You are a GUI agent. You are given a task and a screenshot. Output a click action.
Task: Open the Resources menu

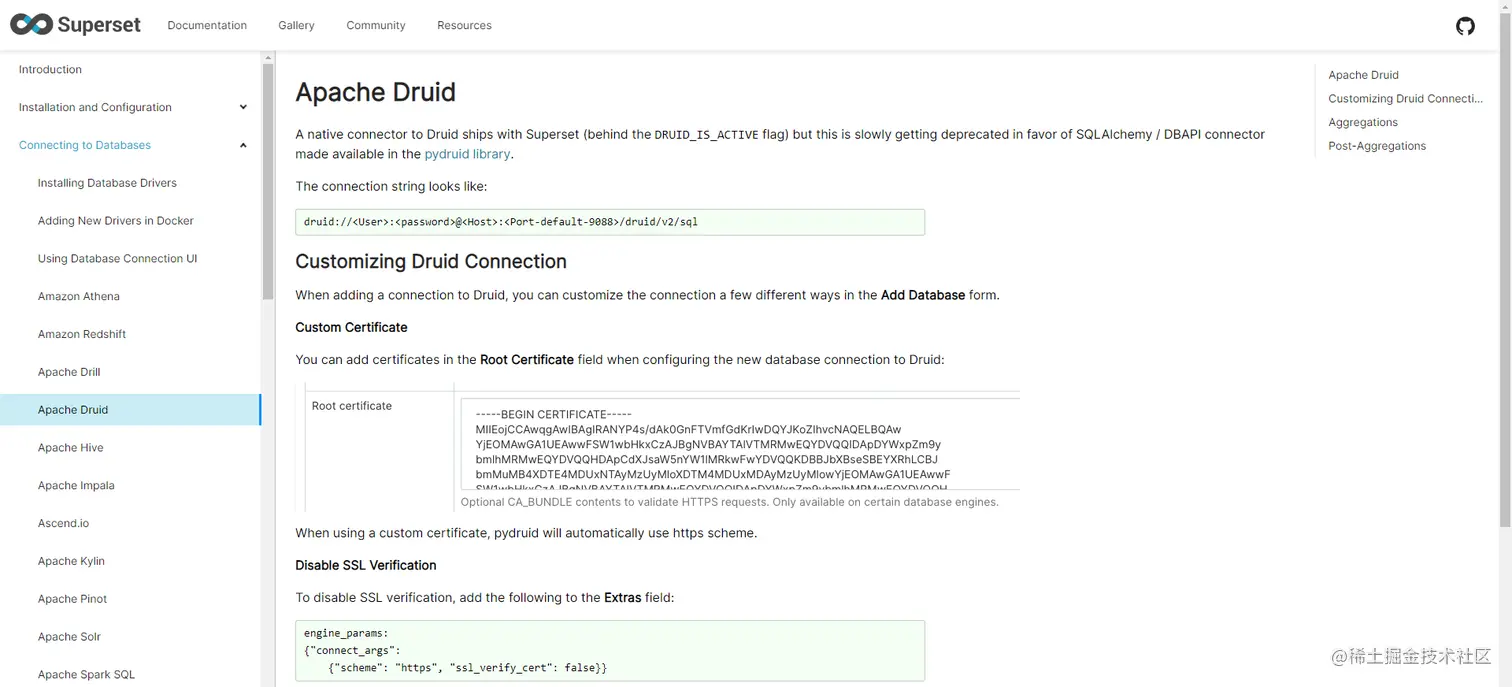coord(464,26)
